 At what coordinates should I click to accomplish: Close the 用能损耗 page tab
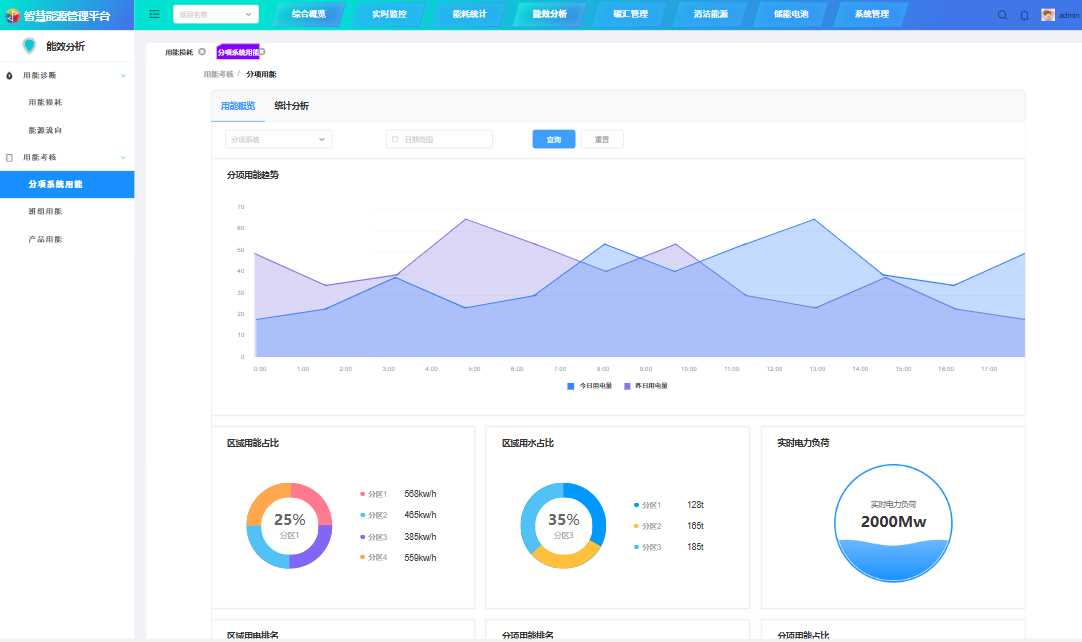[202, 52]
